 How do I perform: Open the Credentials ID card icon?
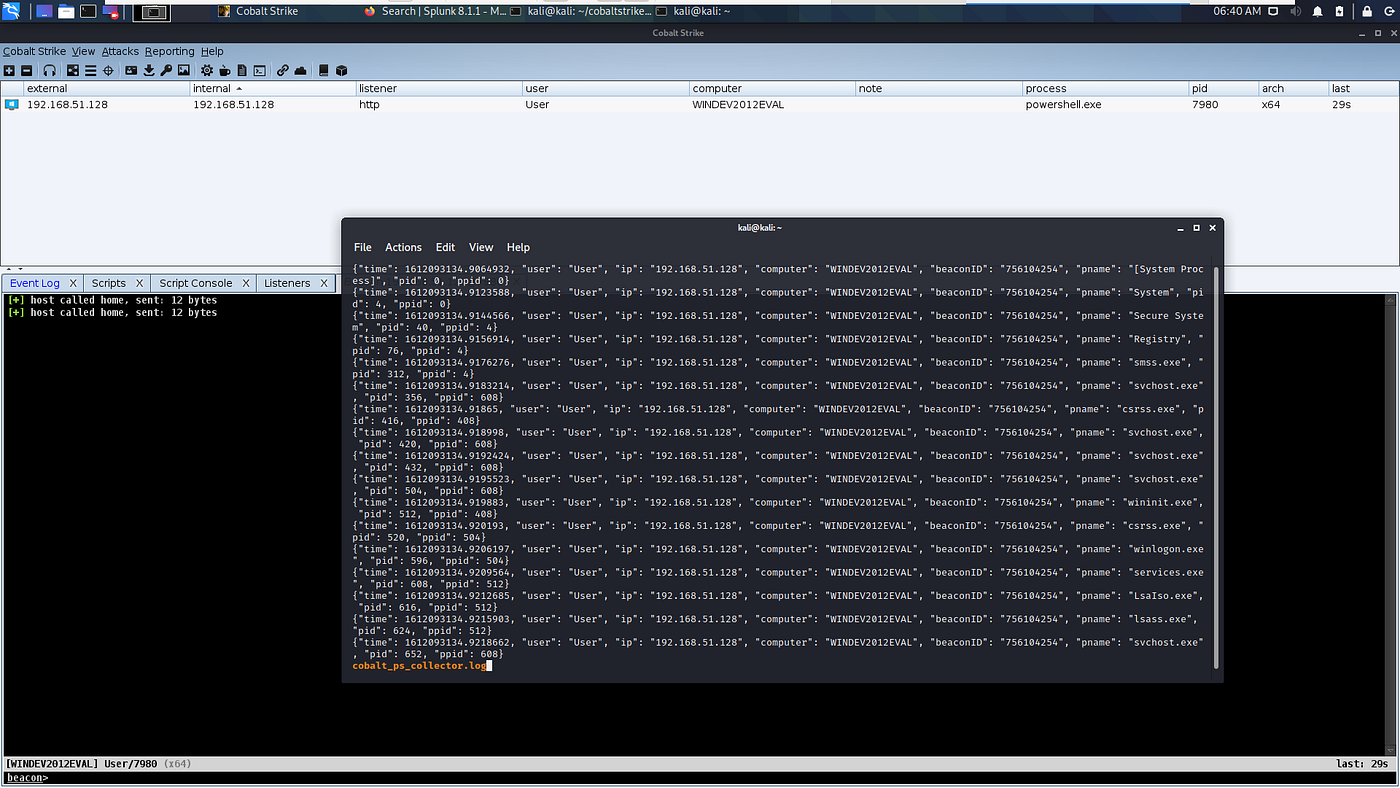(131, 71)
